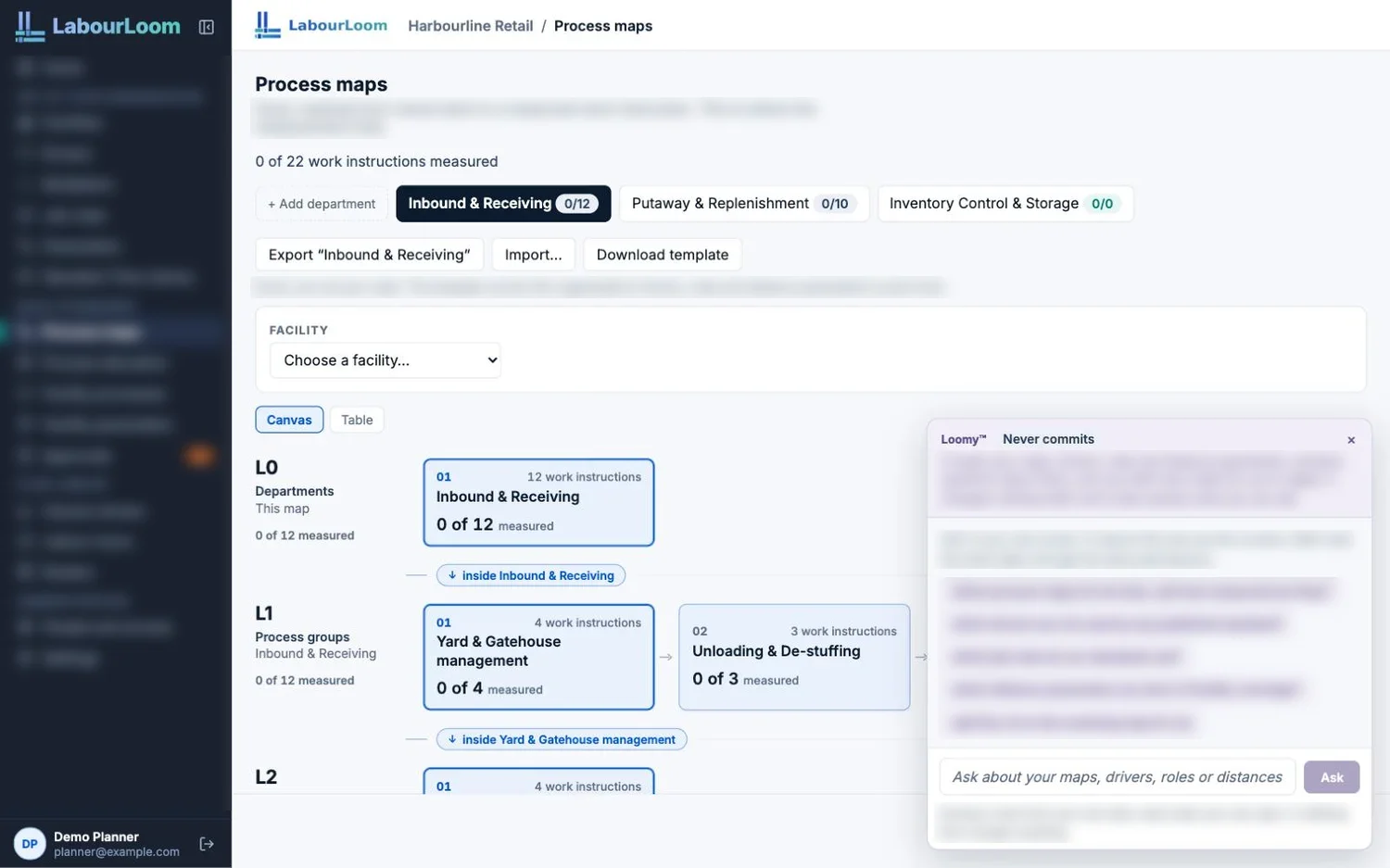Switch to Inventory Control & Storage tab
The image size is (1390, 868).
[1005, 204]
